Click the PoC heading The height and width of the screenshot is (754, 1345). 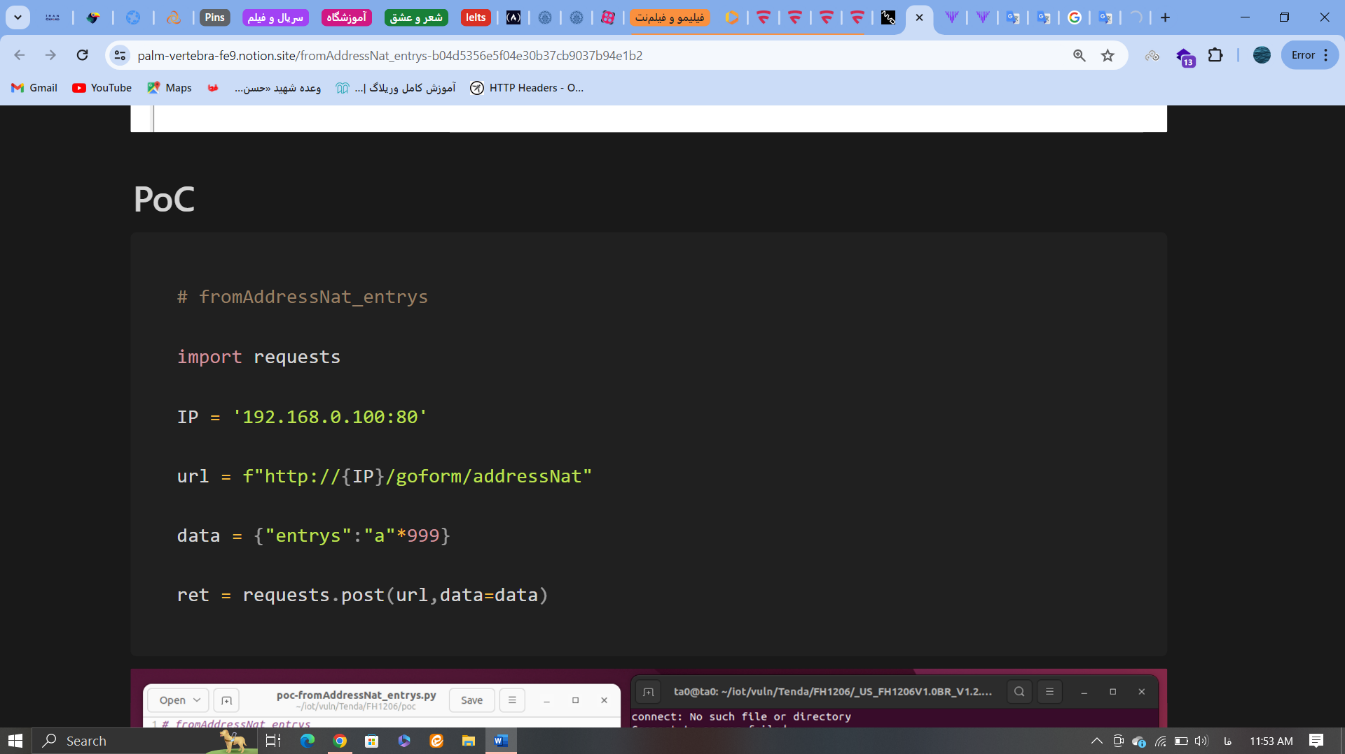(164, 200)
